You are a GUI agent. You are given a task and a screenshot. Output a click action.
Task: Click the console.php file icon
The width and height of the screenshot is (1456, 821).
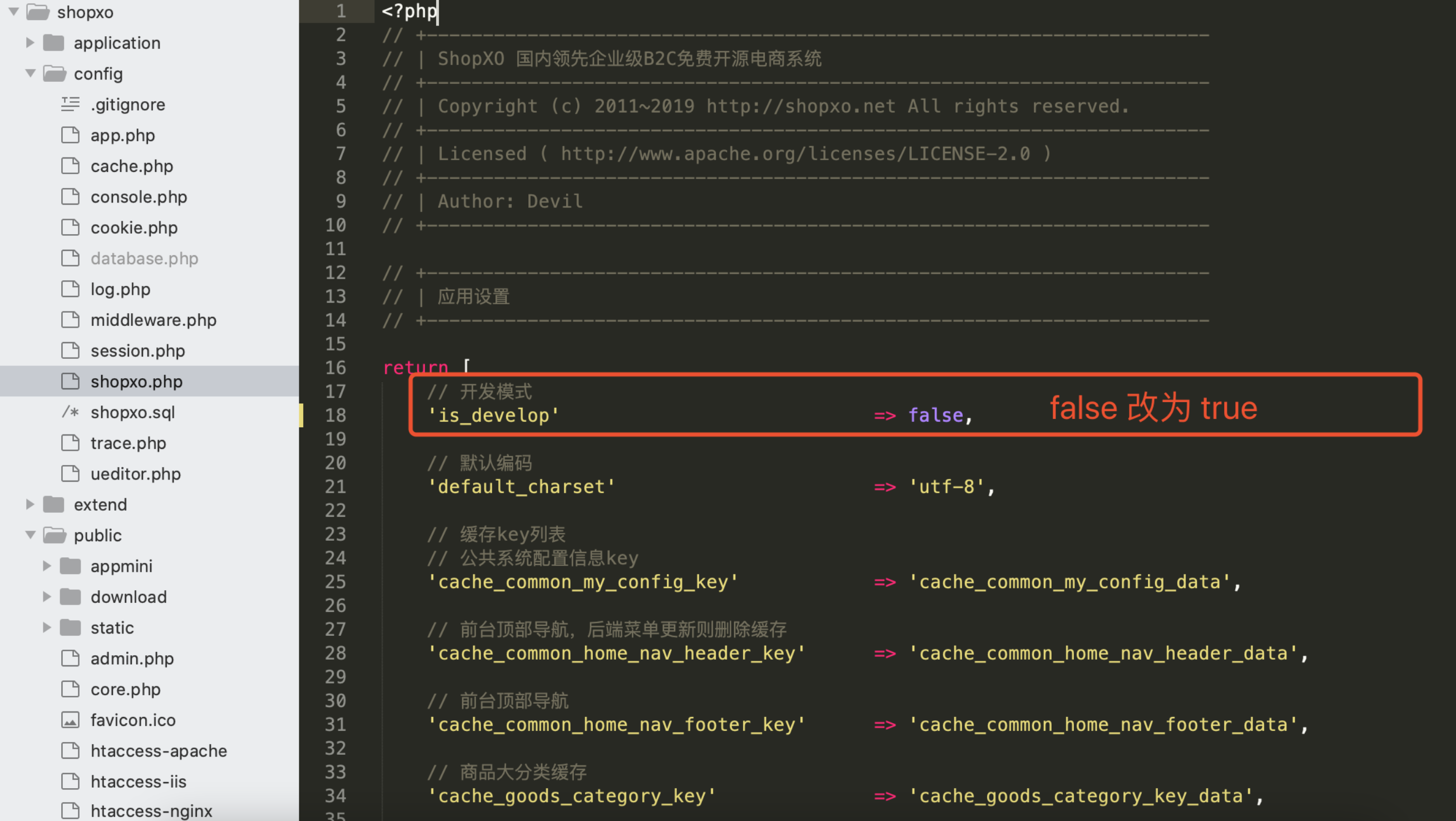[70, 196]
